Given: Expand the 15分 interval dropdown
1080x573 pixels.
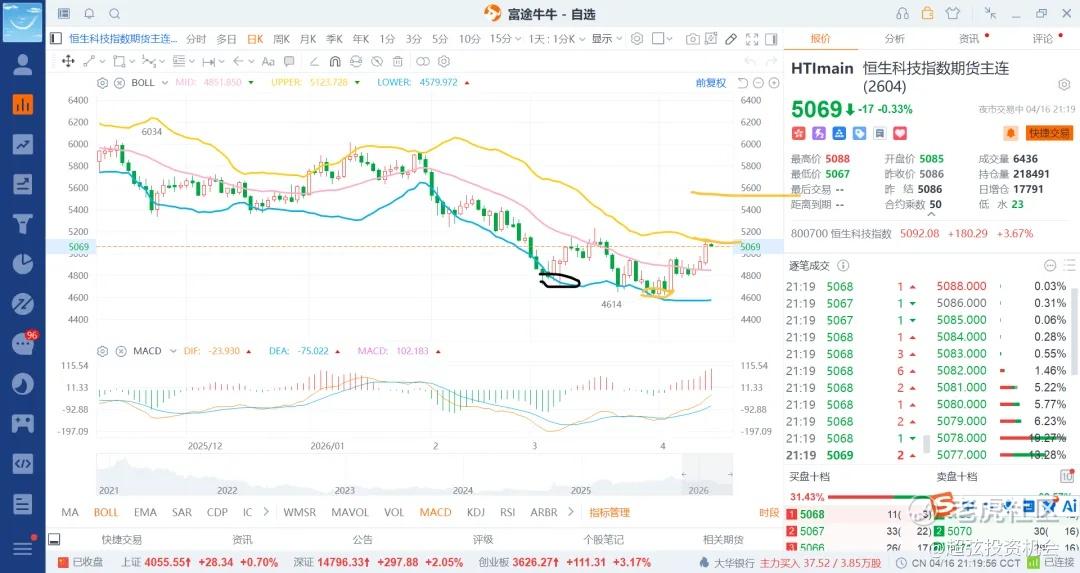Looking at the screenshot, I should point(503,39).
